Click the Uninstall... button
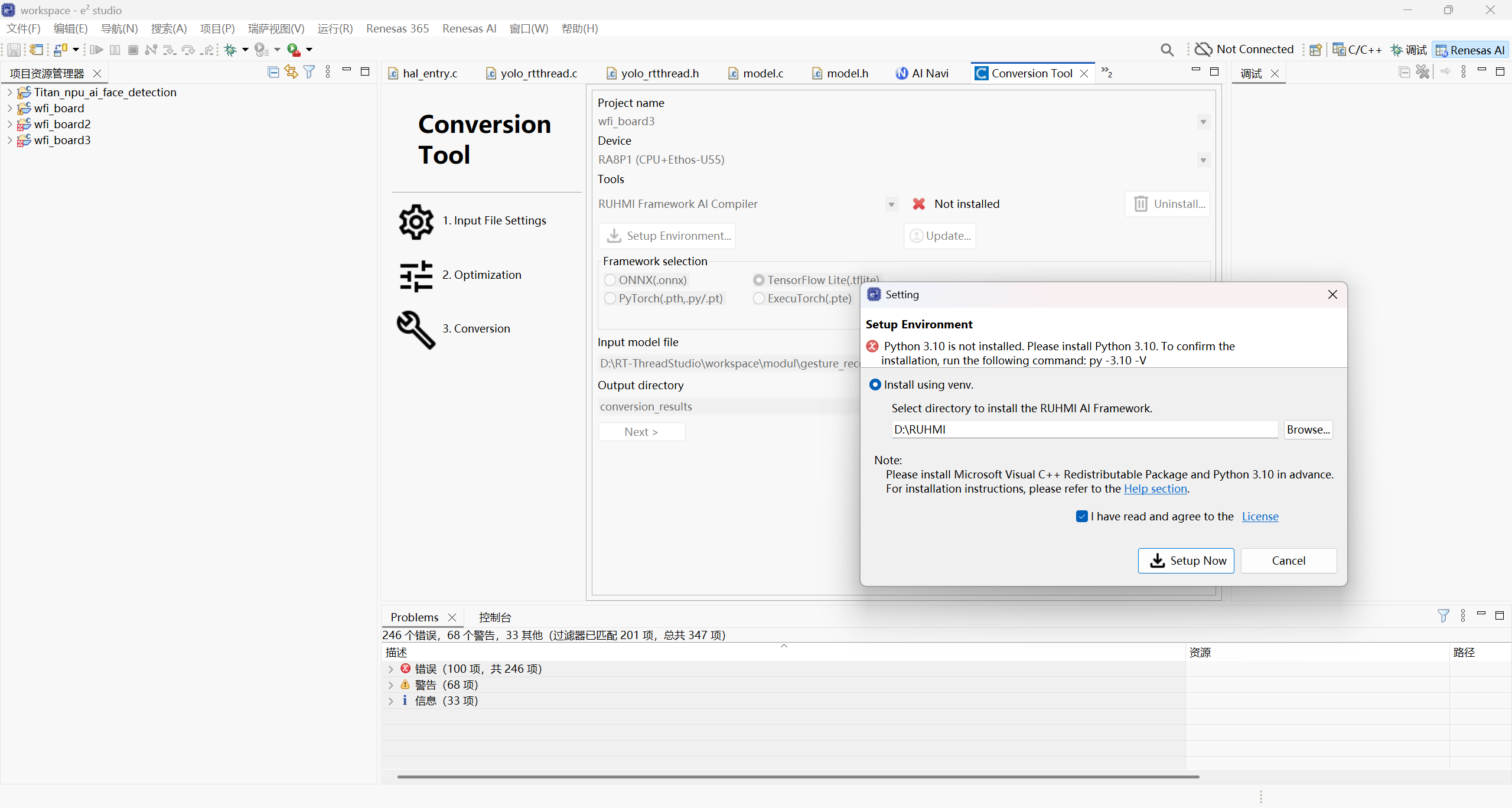The image size is (1512, 808). point(1168,204)
